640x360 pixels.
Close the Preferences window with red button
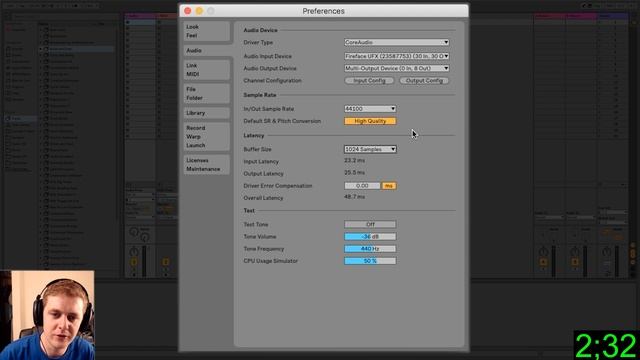pos(188,11)
